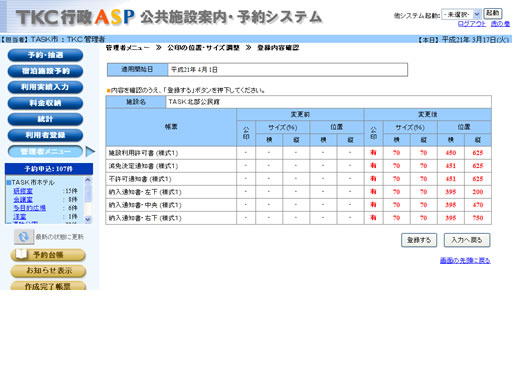
Task: Click the 納入通知書・右下 (様式1) row label
Action: pyautogui.click(x=145, y=218)
